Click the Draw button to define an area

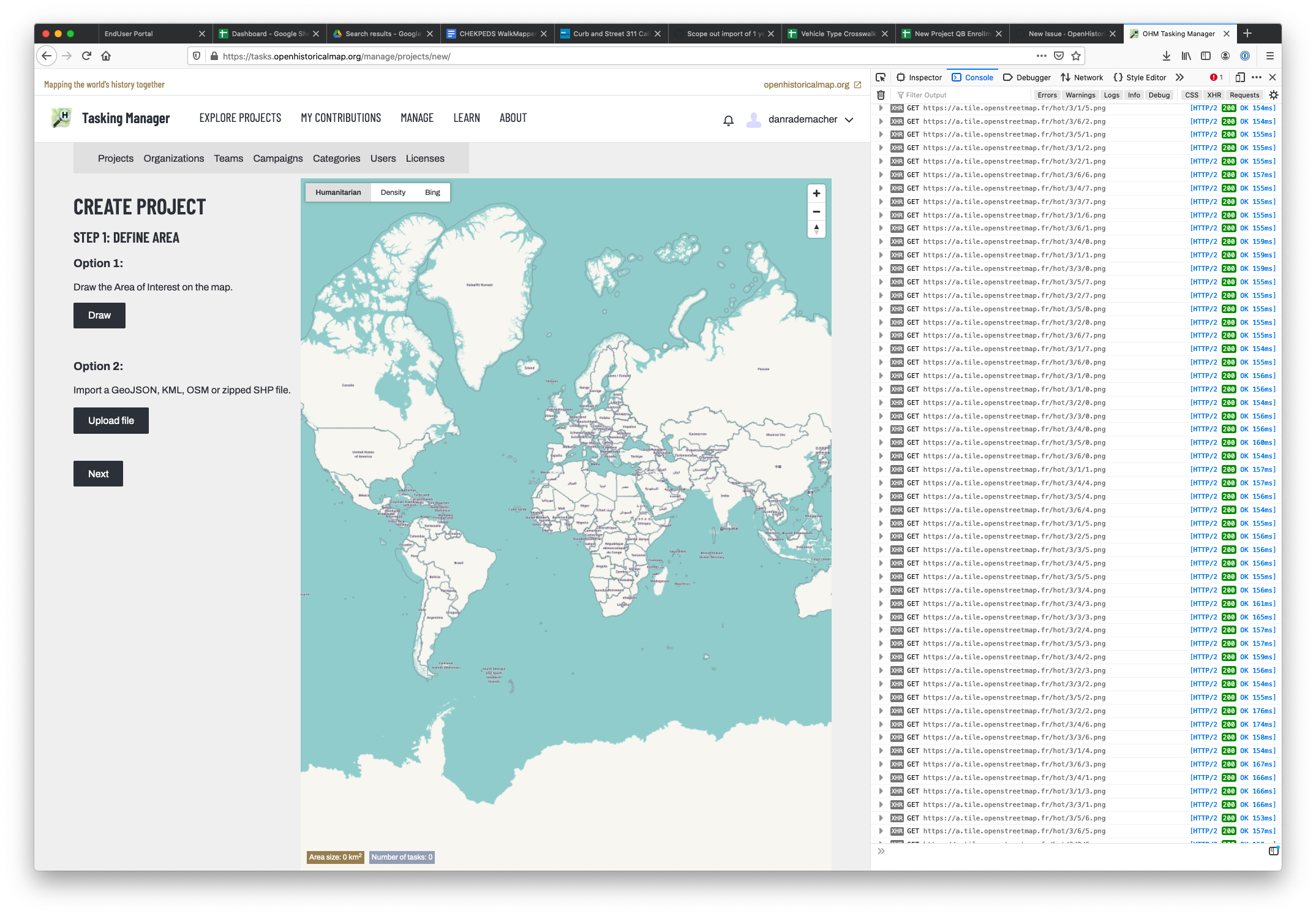point(99,315)
